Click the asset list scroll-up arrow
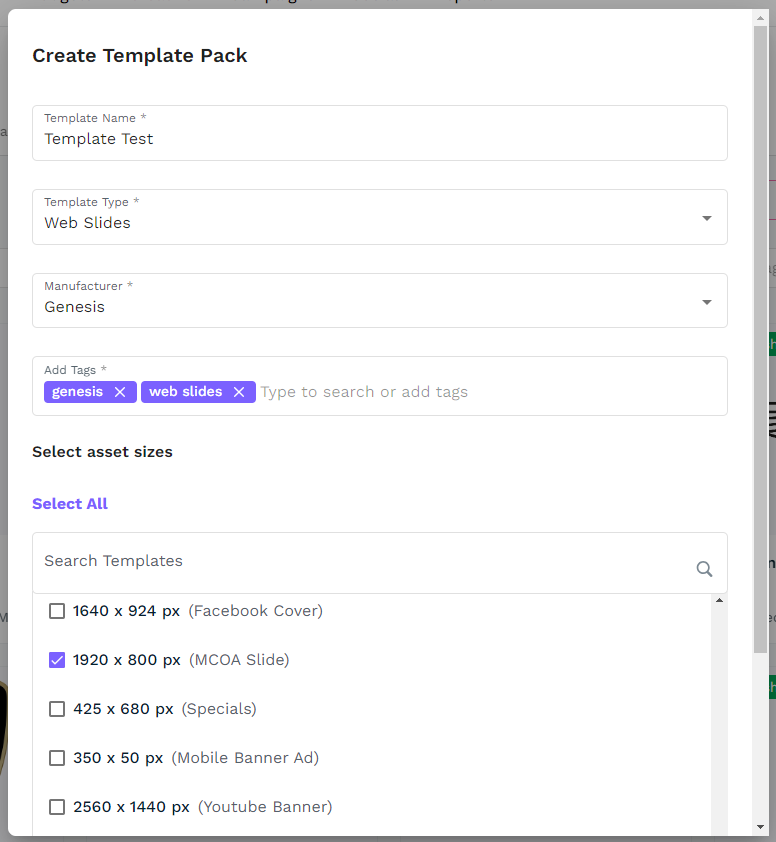The image size is (776, 842). 719,600
